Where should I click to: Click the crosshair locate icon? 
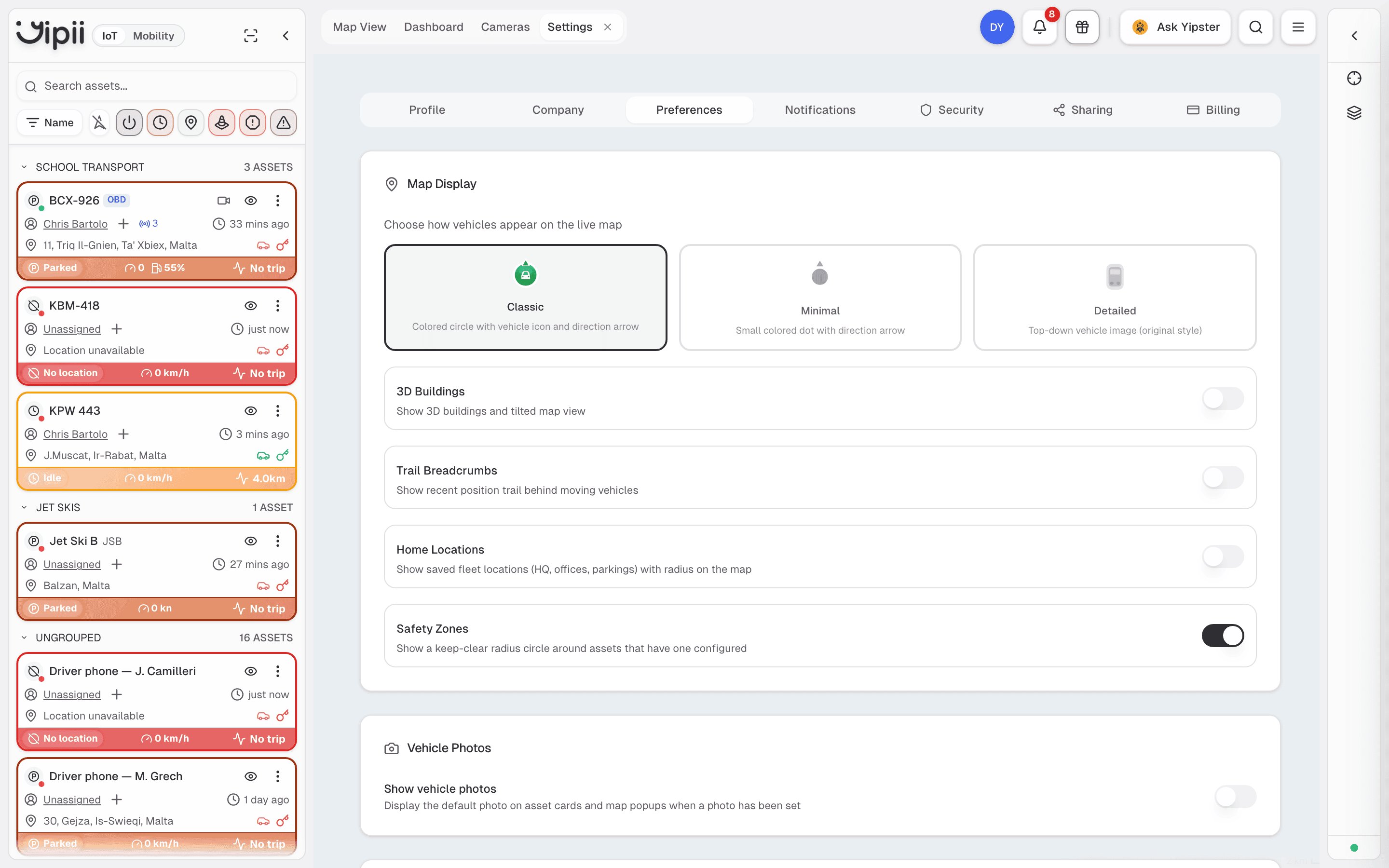click(x=1354, y=78)
